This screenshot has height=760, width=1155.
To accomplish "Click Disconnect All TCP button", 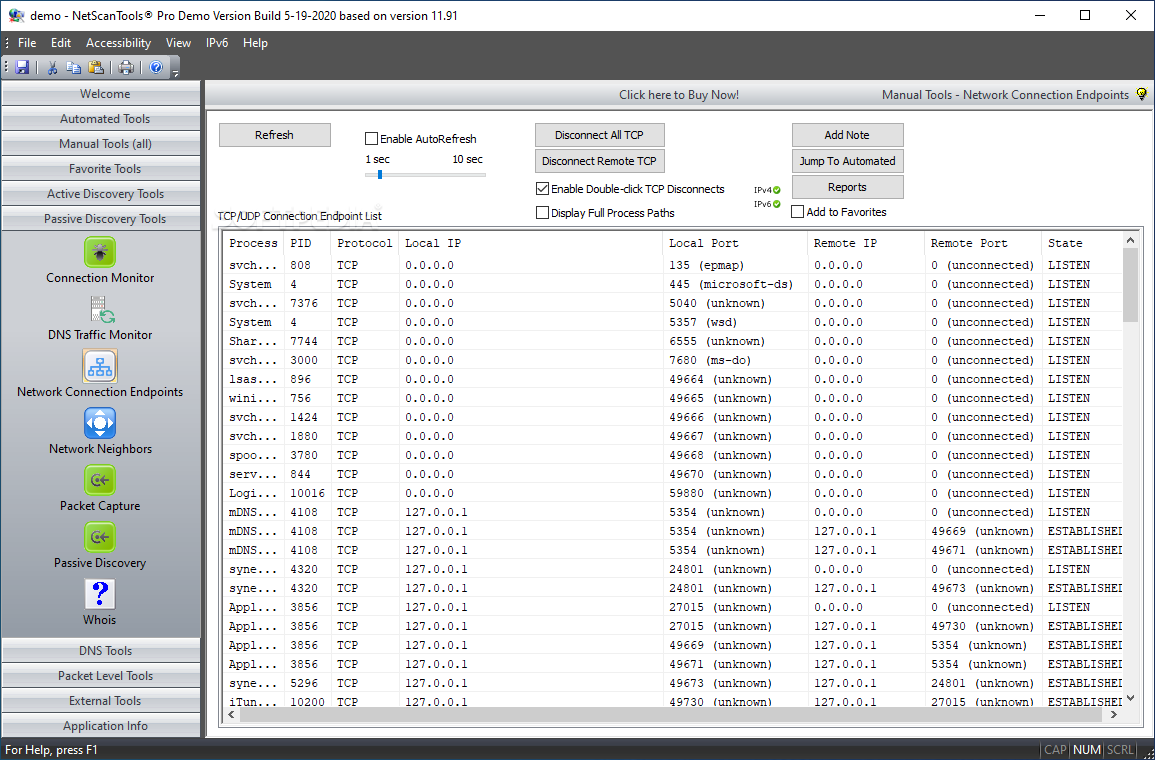I will coord(600,135).
